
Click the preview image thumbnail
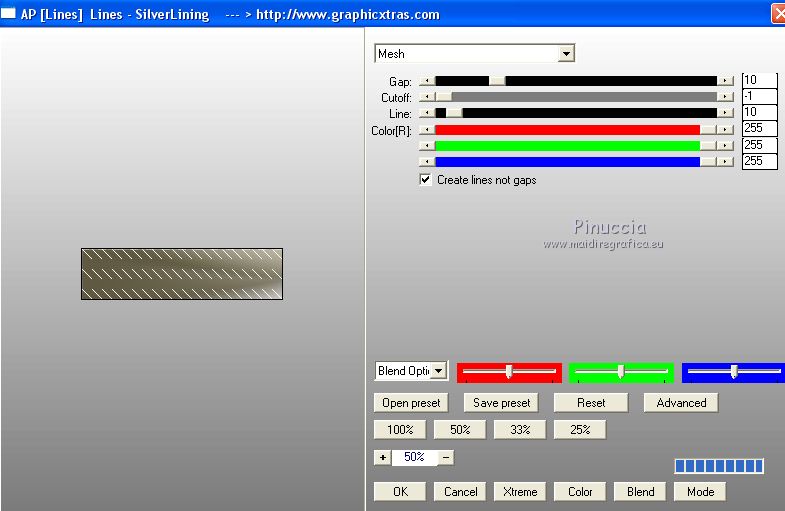(x=182, y=274)
